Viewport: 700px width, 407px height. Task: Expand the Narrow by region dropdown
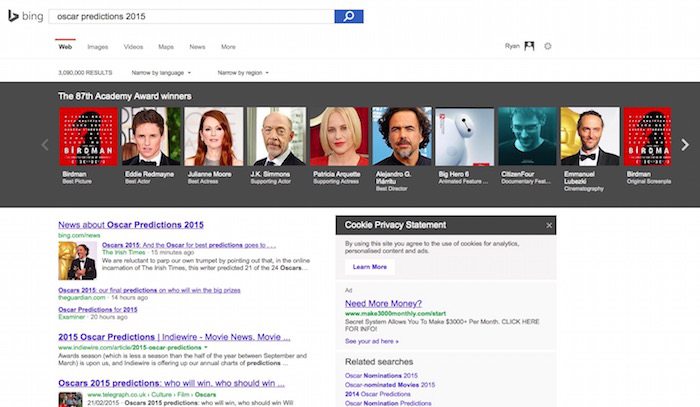(x=243, y=72)
